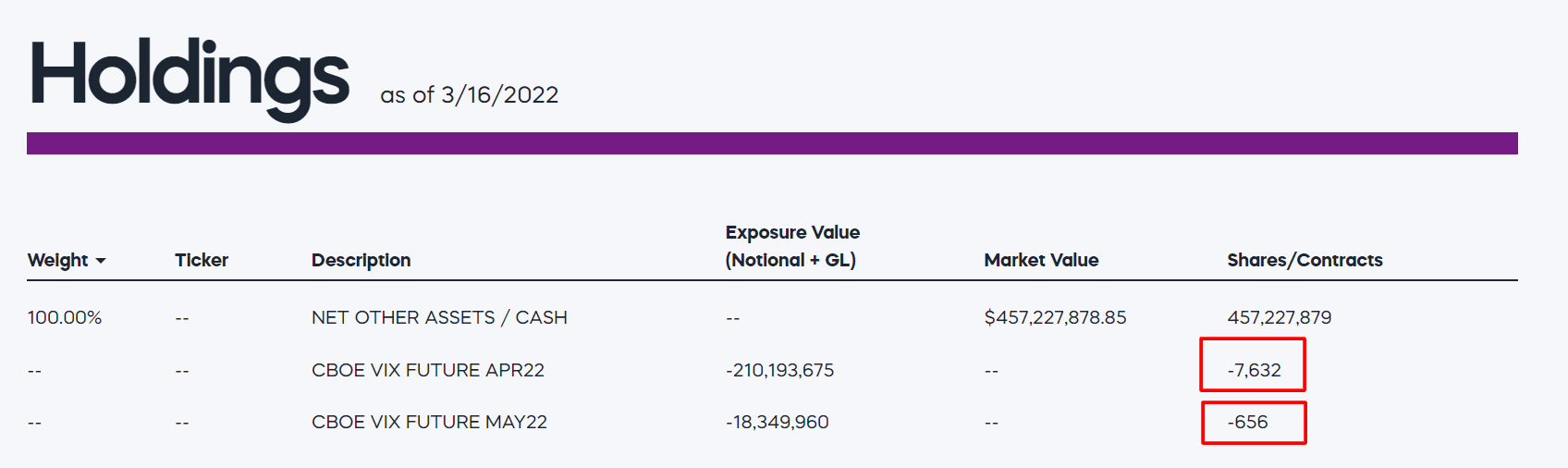The height and width of the screenshot is (468, 1568).
Task: Click the 100.00% weight value
Action: [65, 317]
